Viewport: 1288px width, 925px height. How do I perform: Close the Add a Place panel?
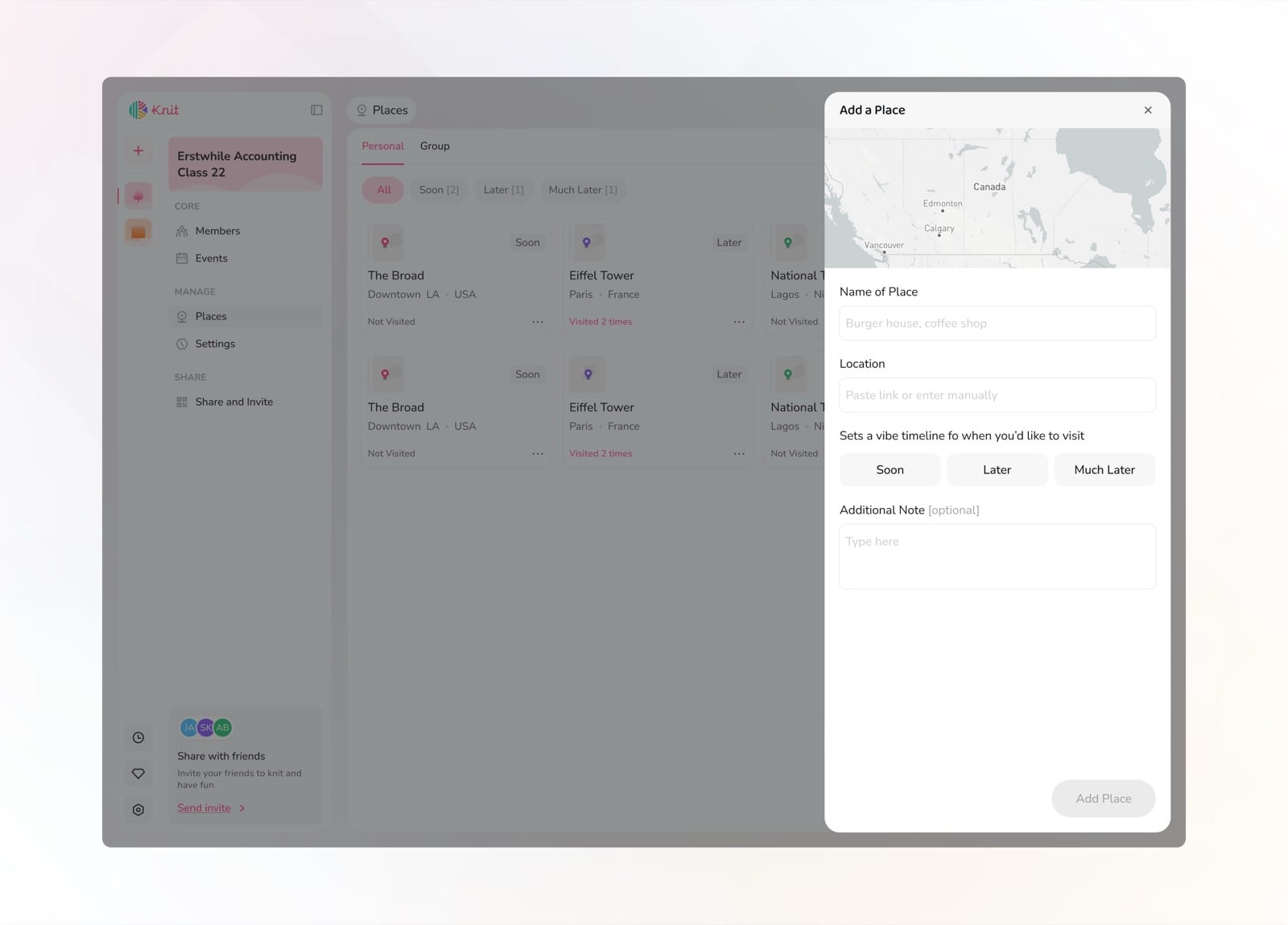(x=1148, y=110)
